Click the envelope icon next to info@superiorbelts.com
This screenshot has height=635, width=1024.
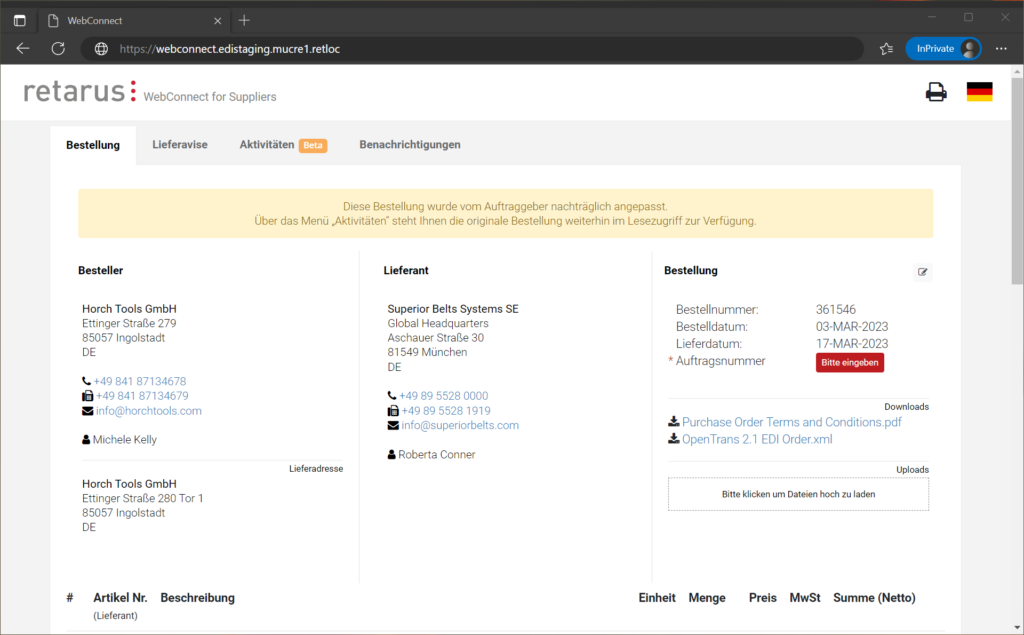coord(393,425)
